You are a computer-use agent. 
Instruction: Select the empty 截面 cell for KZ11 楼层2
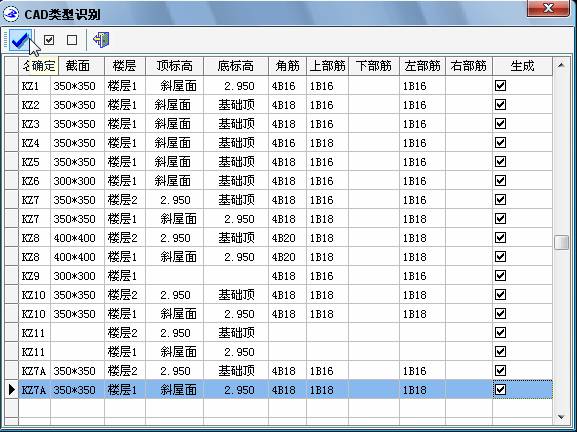pyautogui.click(x=77, y=333)
